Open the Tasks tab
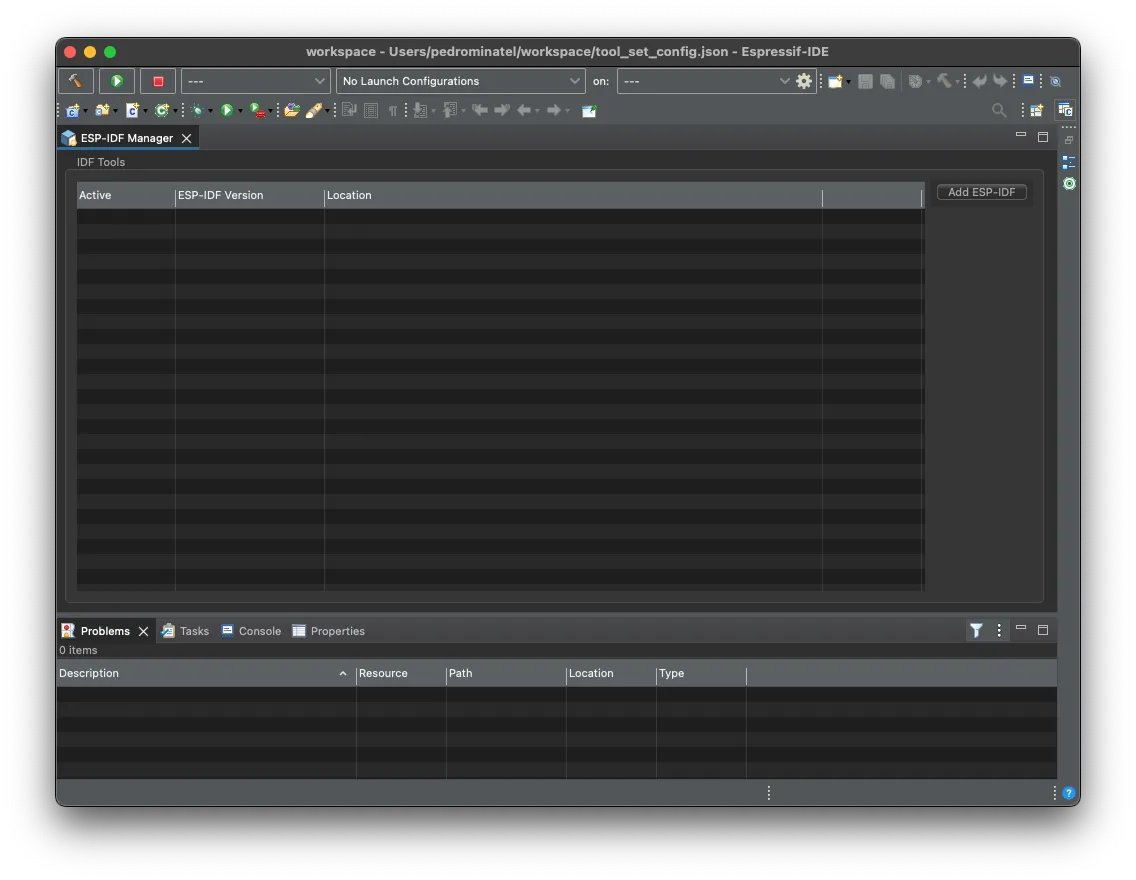Screen dimensions: 1136x880 coord(186,631)
